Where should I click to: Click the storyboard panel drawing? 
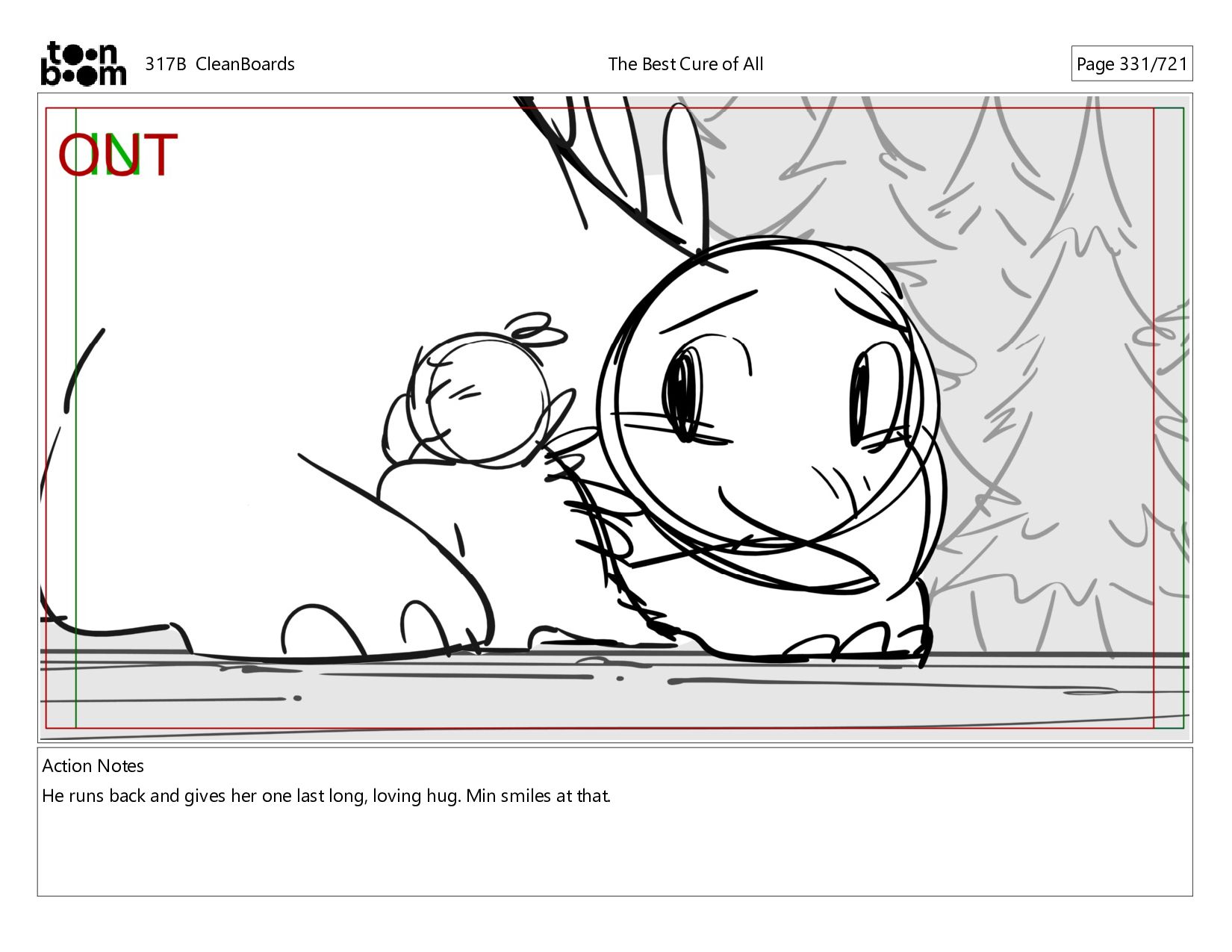[615, 418]
